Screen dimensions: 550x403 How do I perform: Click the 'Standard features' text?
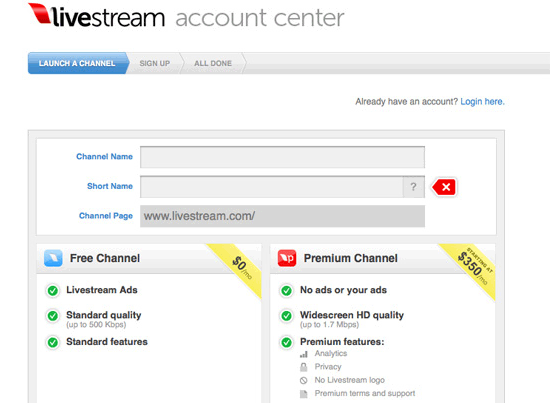click(107, 342)
